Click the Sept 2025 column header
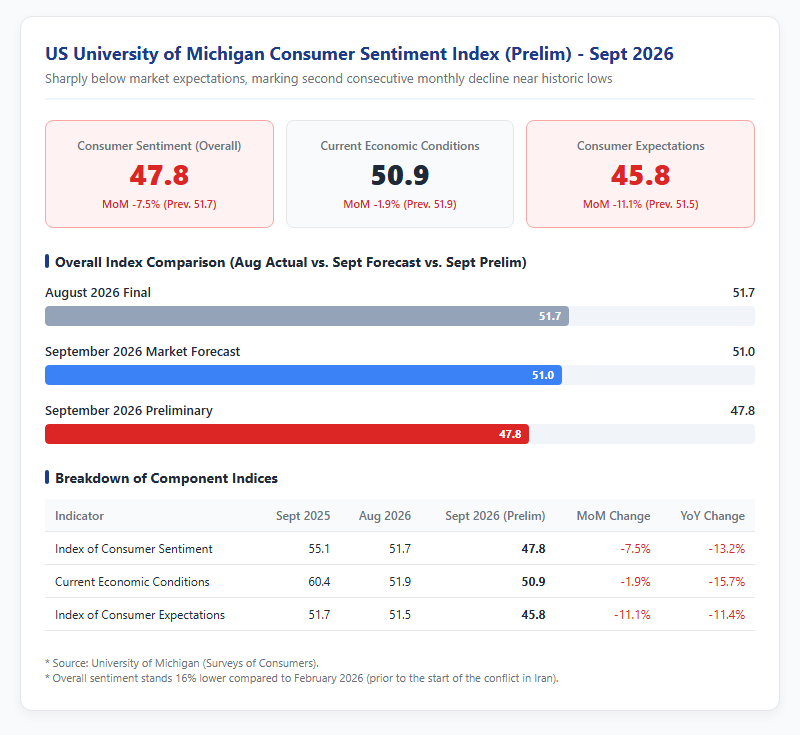The image size is (800, 735). pos(303,516)
